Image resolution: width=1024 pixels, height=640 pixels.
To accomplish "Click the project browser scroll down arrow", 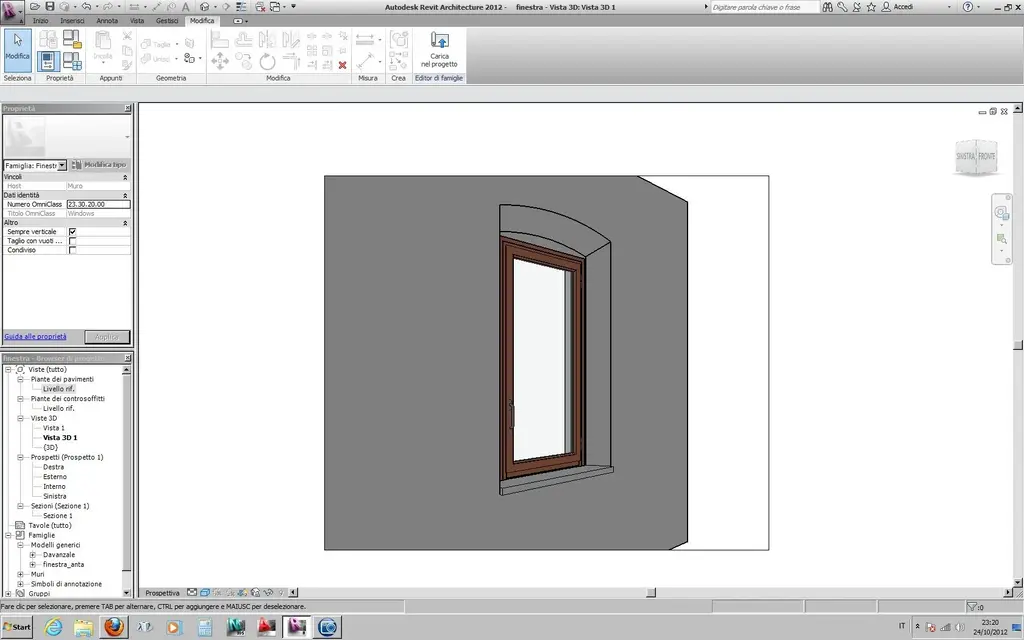I will tap(126, 593).
